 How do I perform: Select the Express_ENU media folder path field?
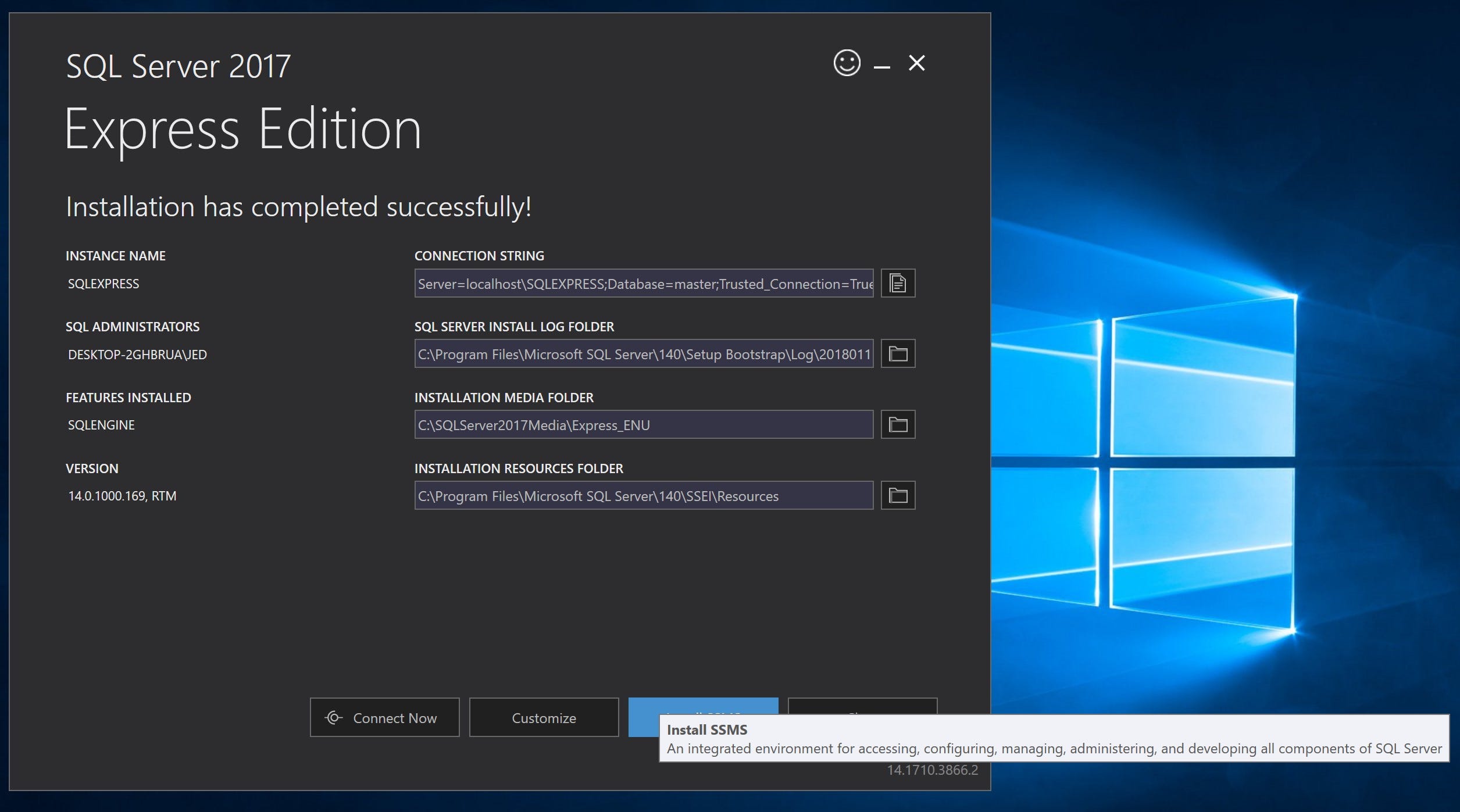(644, 425)
